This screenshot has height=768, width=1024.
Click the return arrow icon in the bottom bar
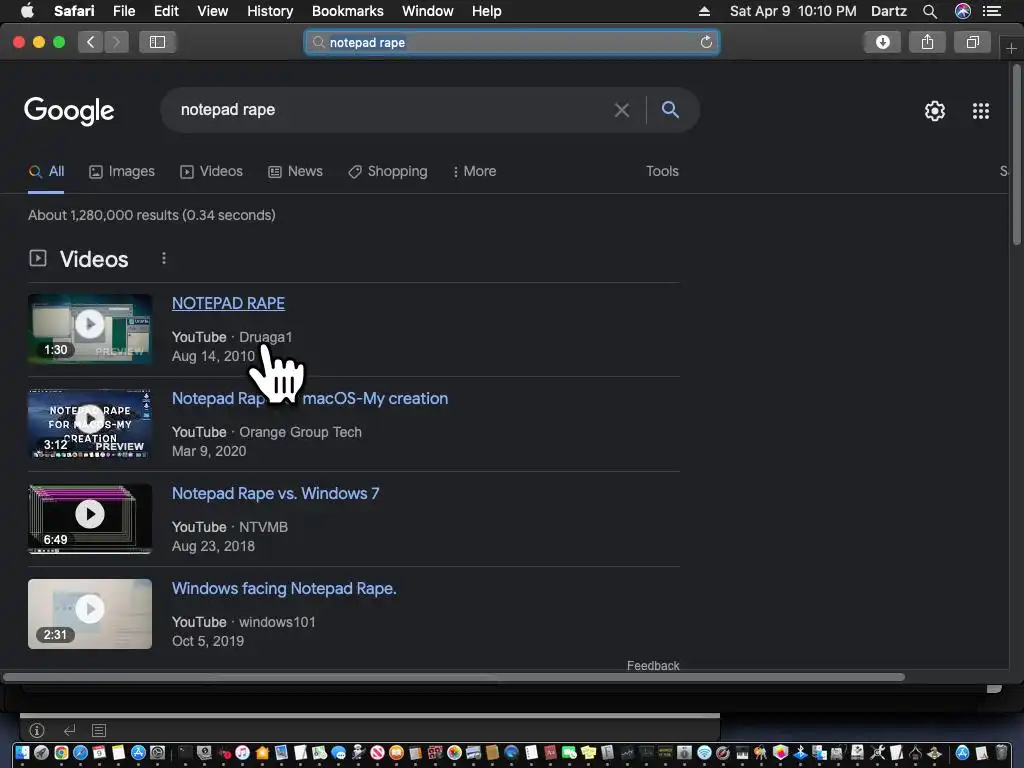point(69,730)
